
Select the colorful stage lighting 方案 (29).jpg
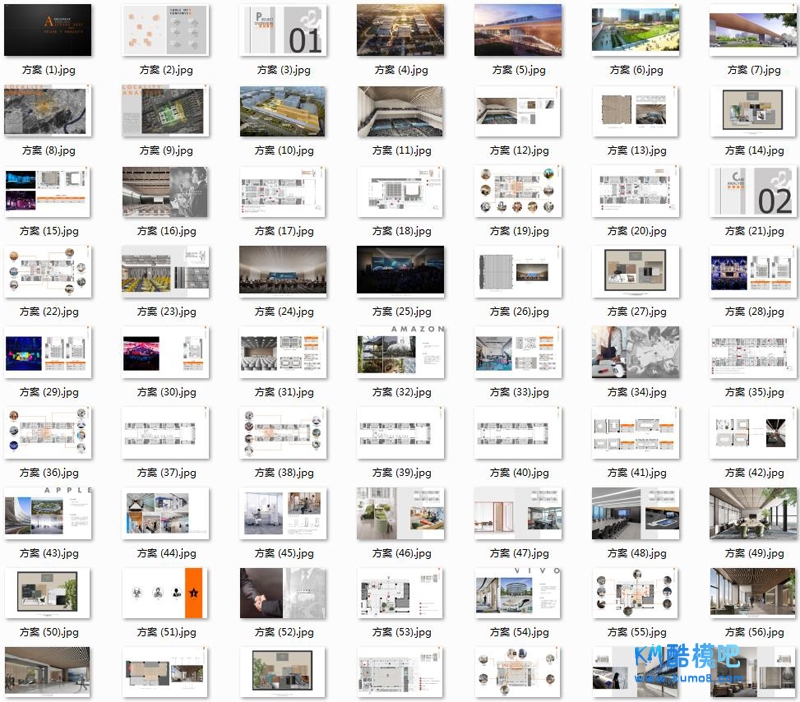click(48, 352)
